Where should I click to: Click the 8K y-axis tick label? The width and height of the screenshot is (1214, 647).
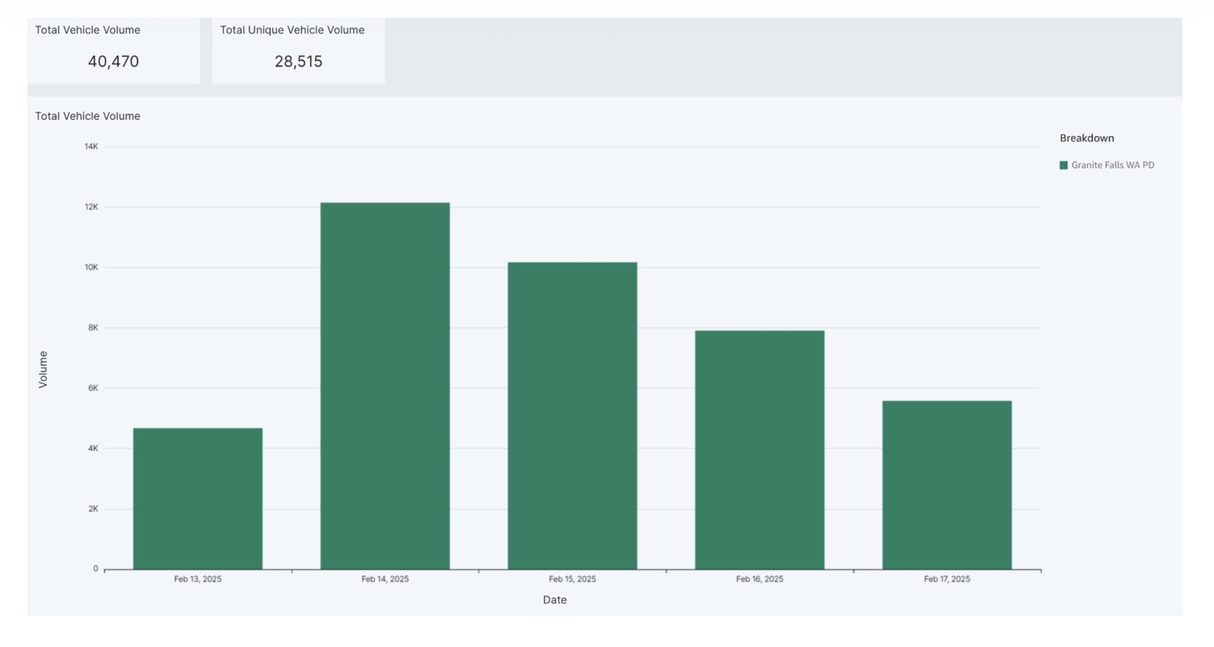click(x=93, y=328)
